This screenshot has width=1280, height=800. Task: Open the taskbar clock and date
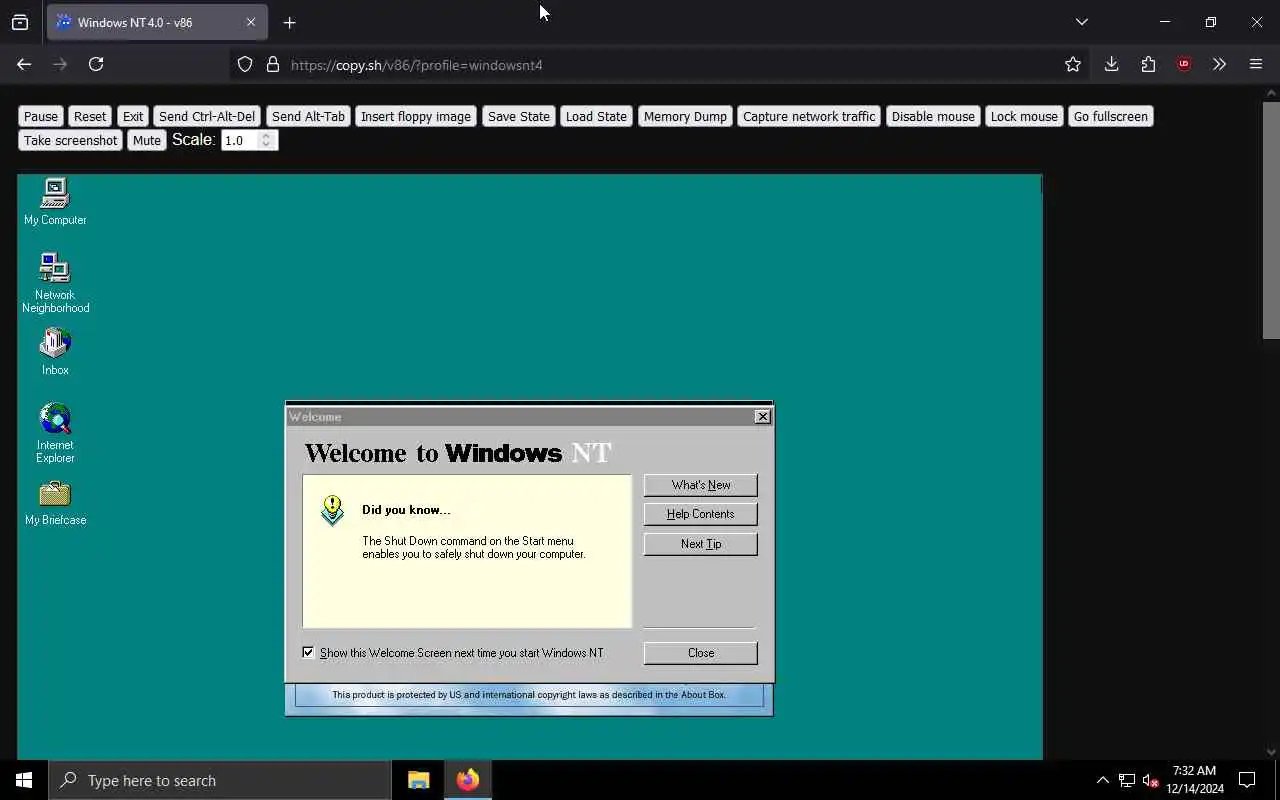[x=1195, y=780]
